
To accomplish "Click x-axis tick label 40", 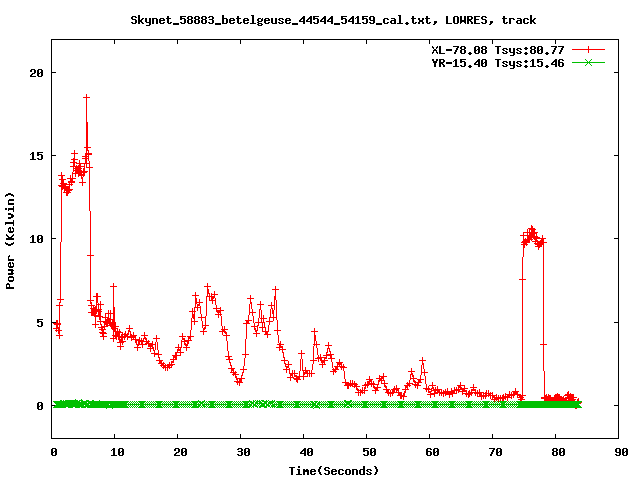I will [x=306, y=452].
